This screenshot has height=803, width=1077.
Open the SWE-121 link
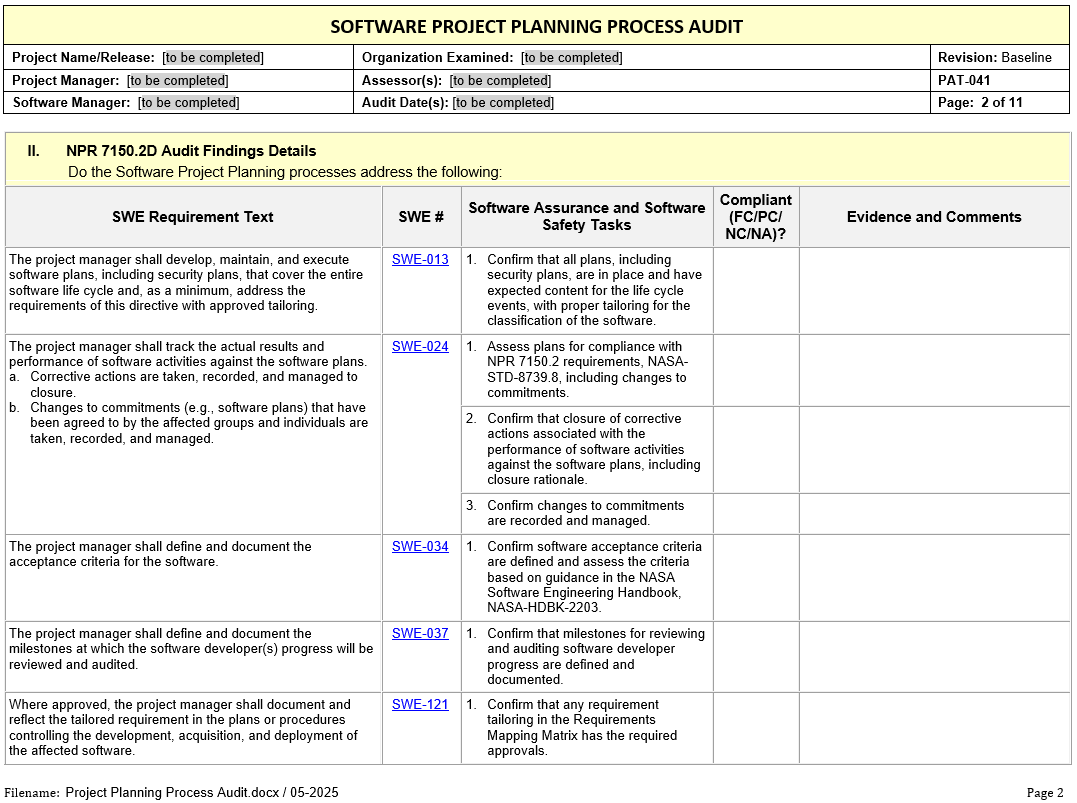(420, 705)
